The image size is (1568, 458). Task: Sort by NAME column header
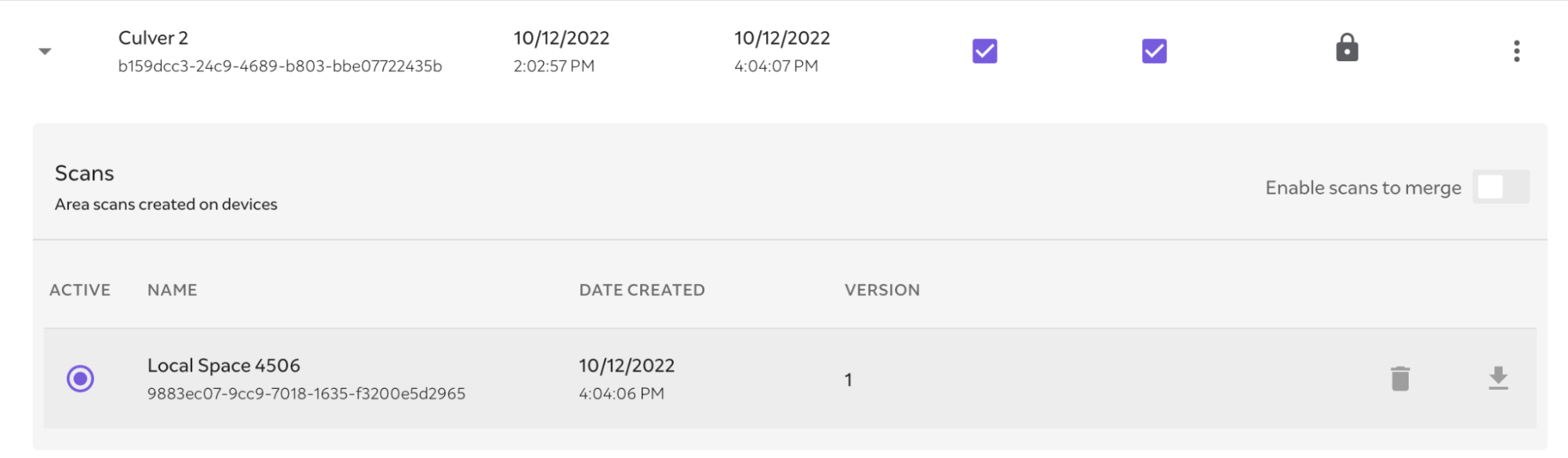(x=172, y=290)
